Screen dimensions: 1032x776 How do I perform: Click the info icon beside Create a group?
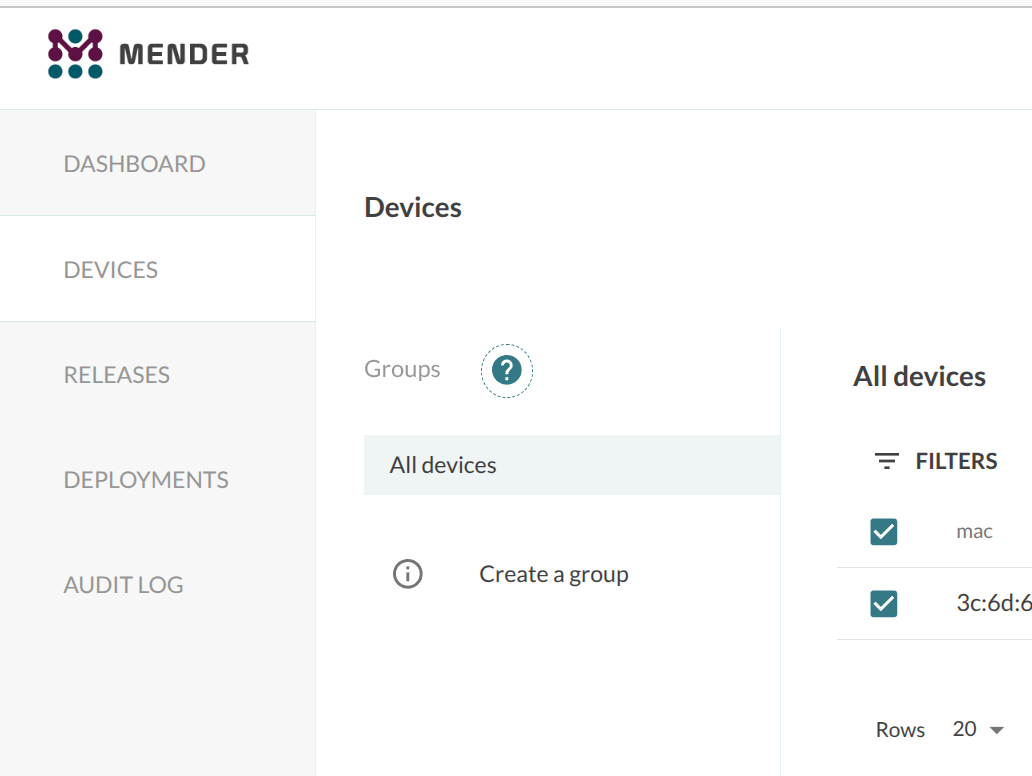(407, 574)
